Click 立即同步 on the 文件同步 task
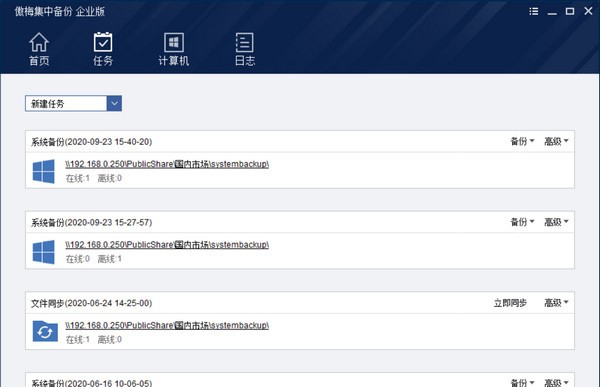The image size is (600, 387). point(510,303)
